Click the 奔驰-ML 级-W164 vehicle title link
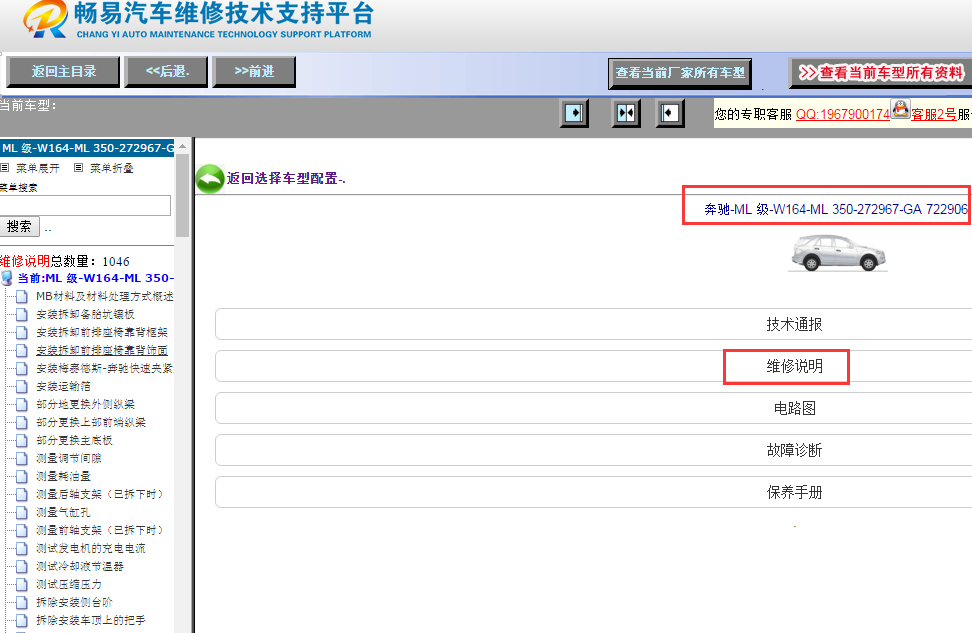The image size is (972, 633). pyautogui.click(x=836, y=210)
